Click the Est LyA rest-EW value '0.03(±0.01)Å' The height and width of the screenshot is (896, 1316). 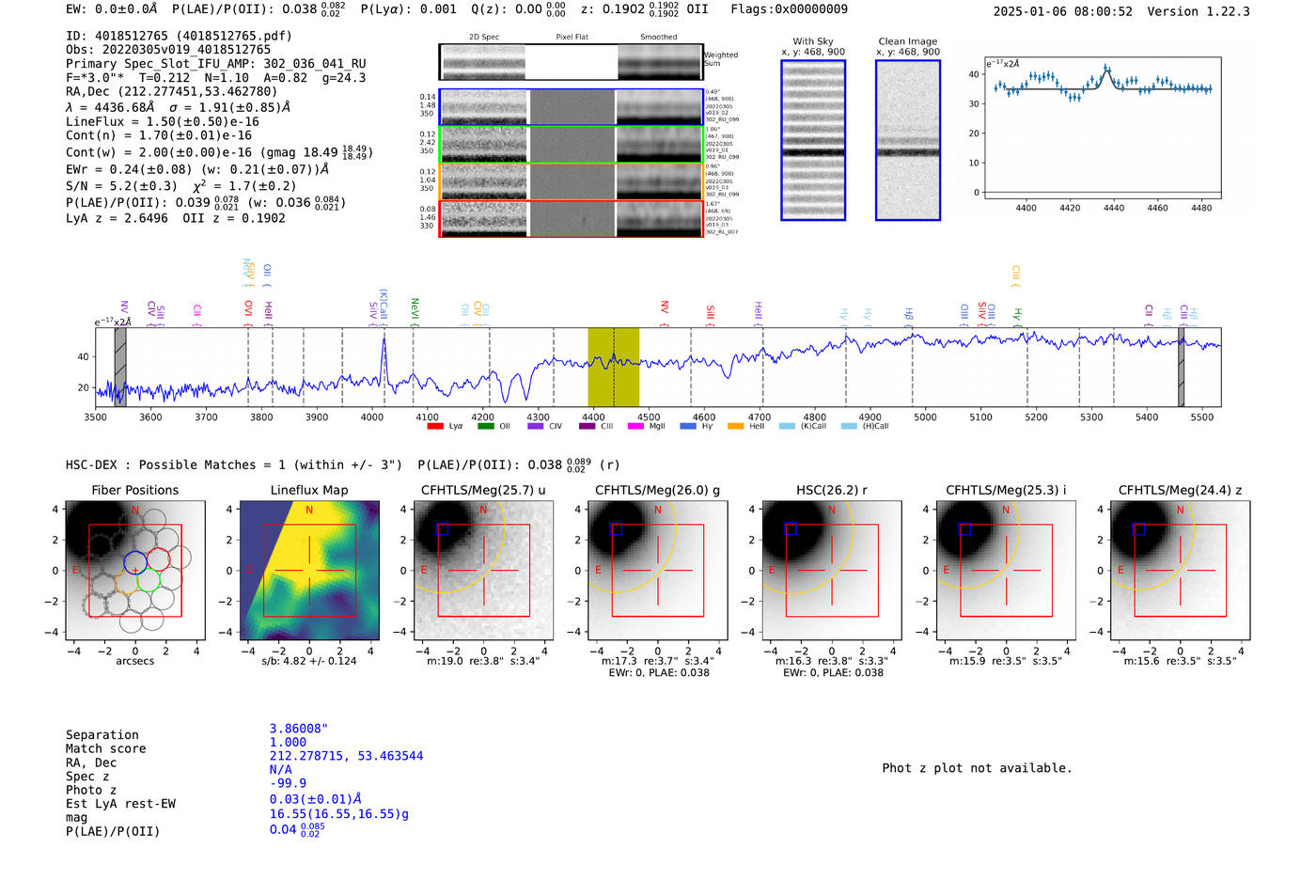316,799
